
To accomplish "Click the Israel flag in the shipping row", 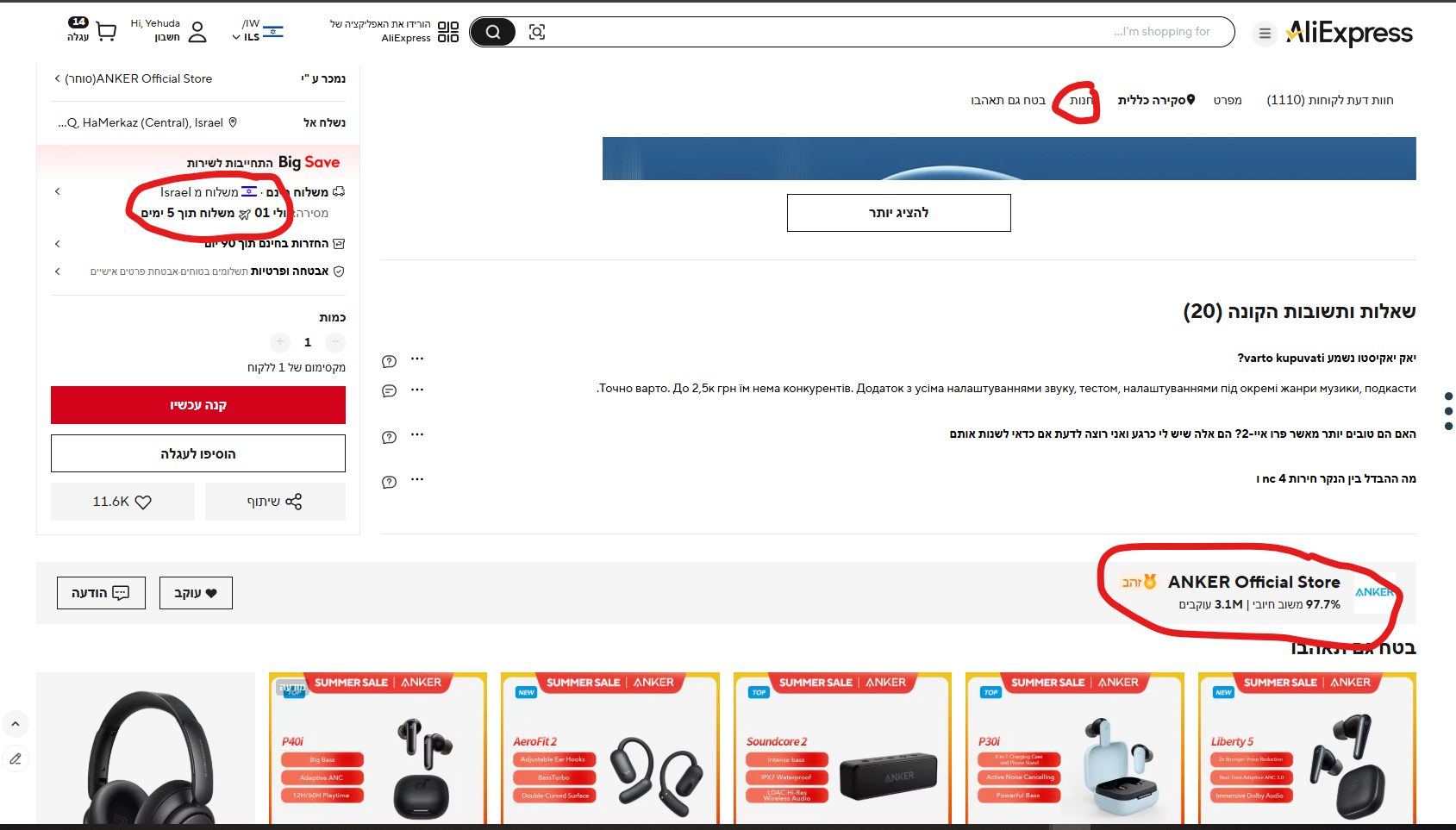I will [x=249, y=191].
